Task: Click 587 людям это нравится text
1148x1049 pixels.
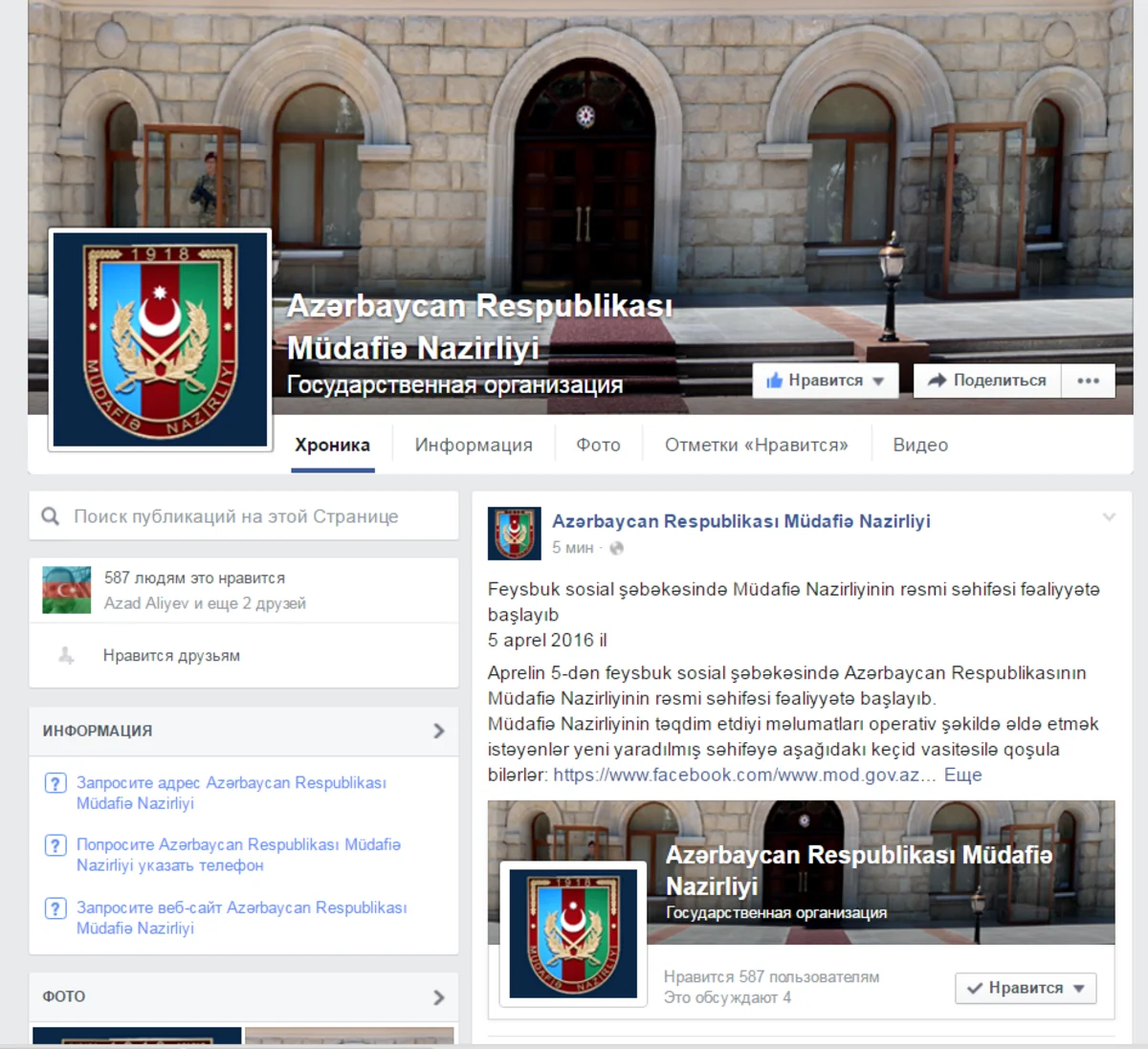Action: (194, 578)
